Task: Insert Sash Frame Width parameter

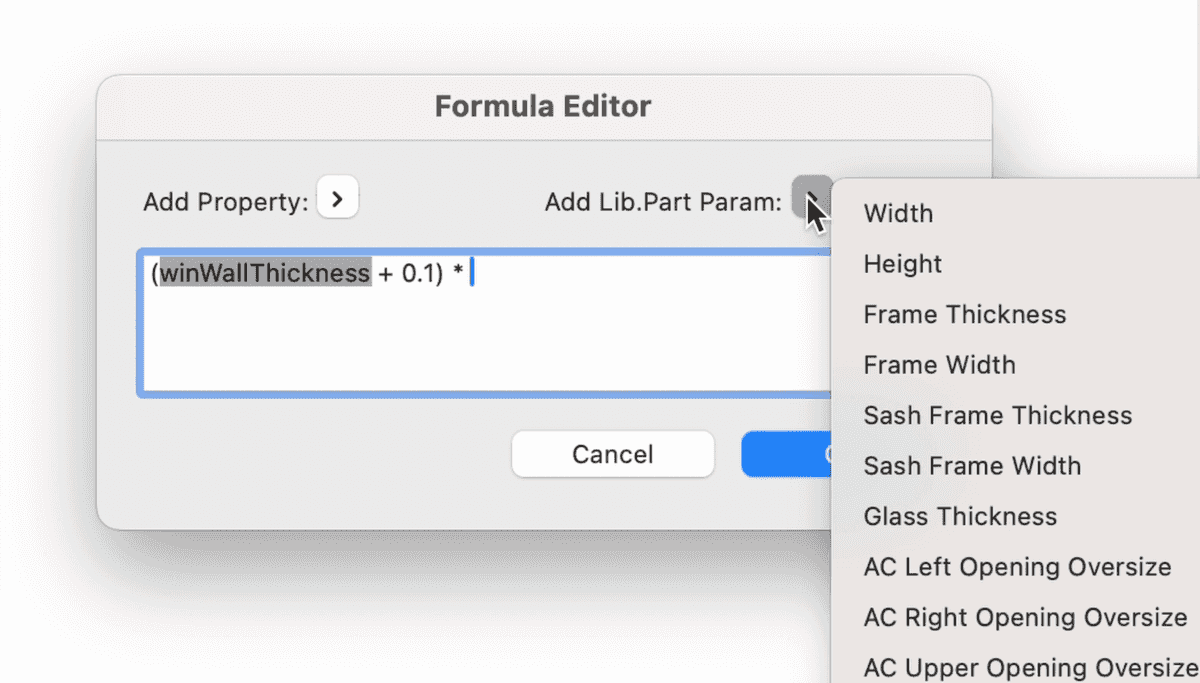Action: point(972,465)
